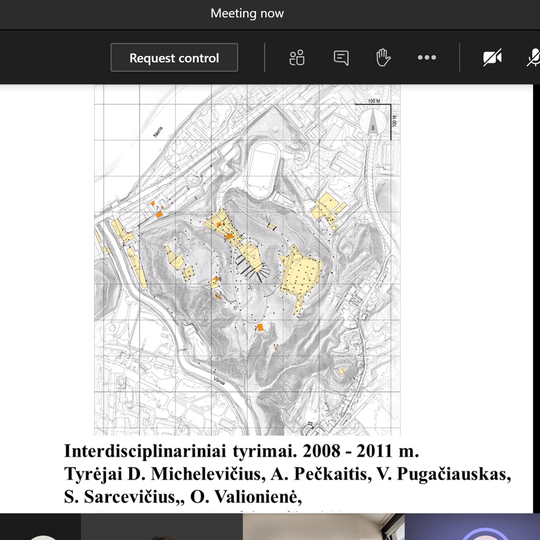Click the north arrow compass on map
Viewport: 540px width, 540px height.
click(373, 121)
